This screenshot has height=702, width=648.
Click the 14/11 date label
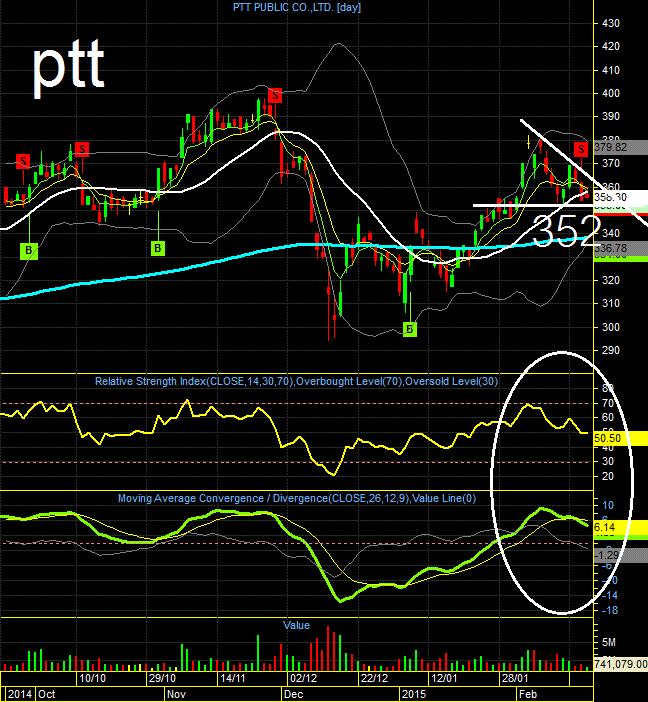click(233, 678)
